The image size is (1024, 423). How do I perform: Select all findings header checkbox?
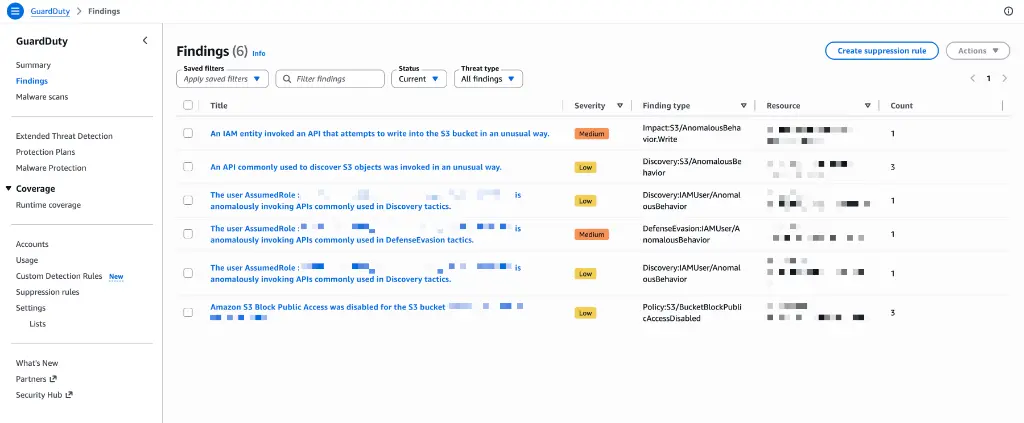188,105
